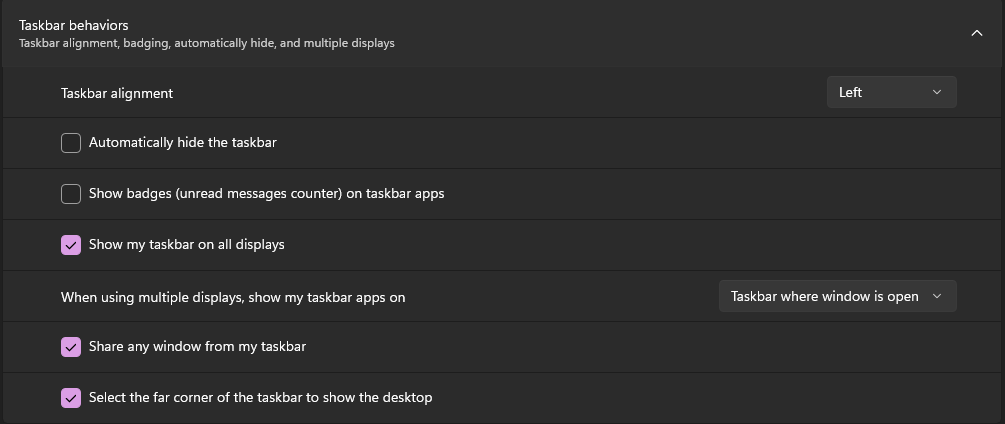
Task: Open the Taskbar alignment dropdown showing Left
Action: (x=892, y=92)
